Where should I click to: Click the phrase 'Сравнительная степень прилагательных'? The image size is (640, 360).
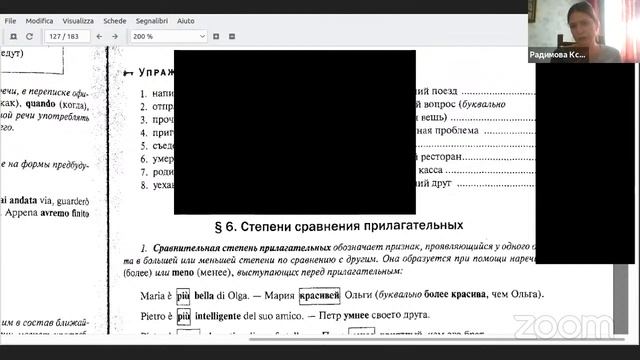click(242, 248)
